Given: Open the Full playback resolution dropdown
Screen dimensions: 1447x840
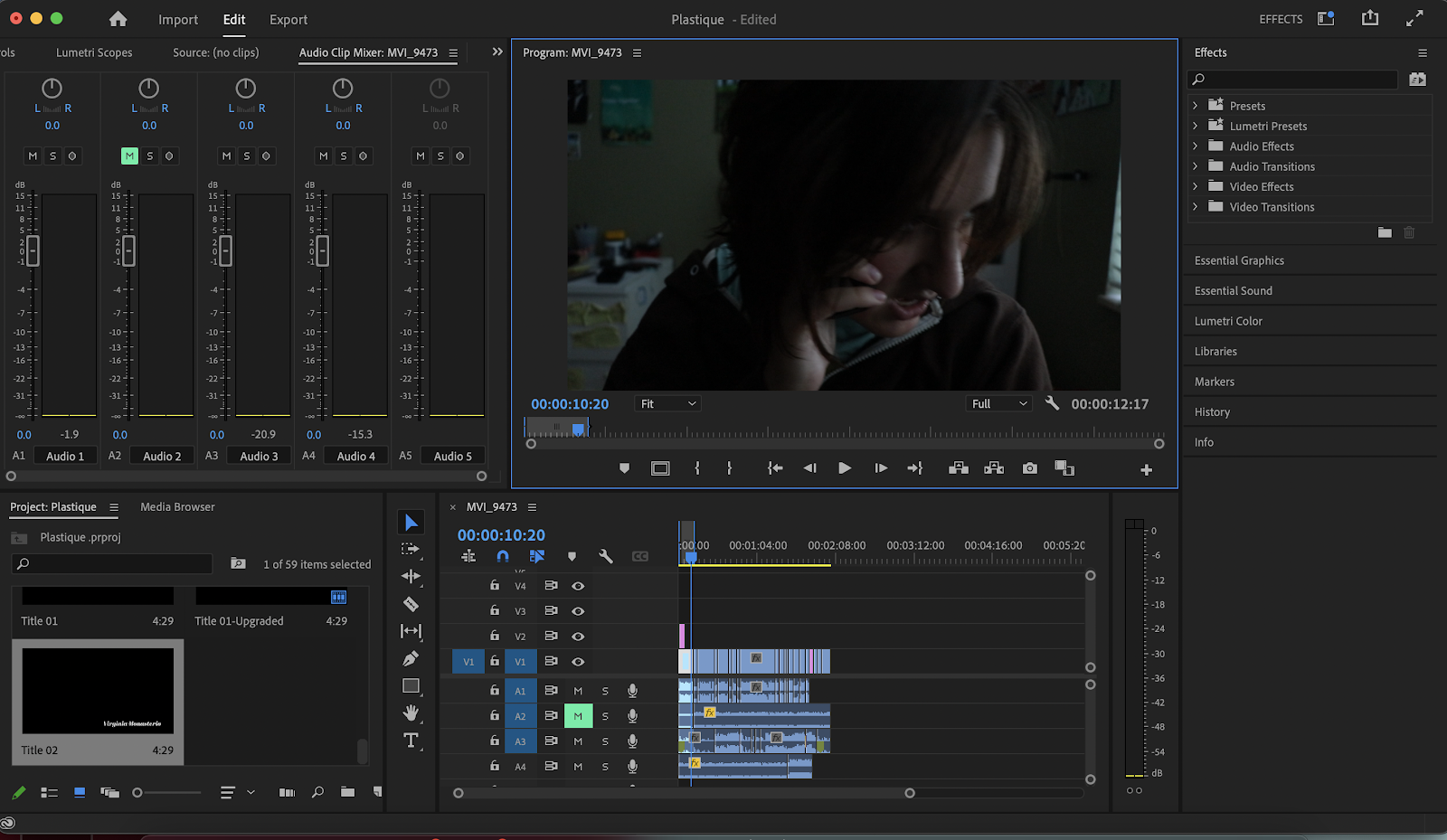Looking at the screenshot, I should coord(998,404).
